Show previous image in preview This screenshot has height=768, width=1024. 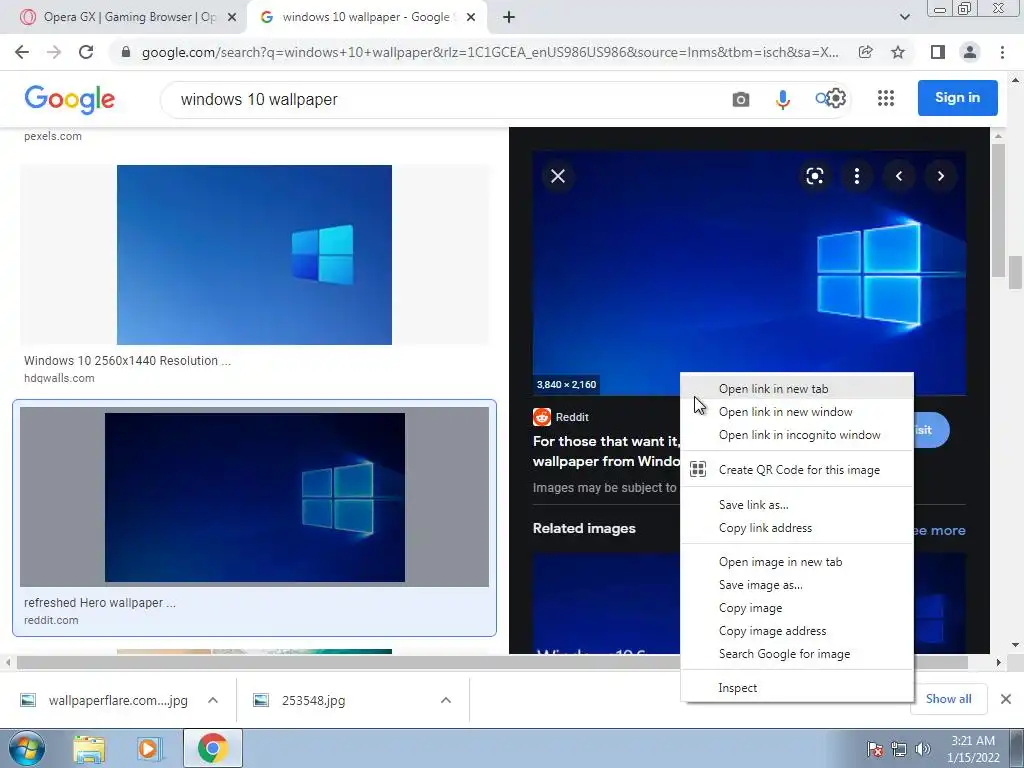pyautogui.click(x=899, y=176)
